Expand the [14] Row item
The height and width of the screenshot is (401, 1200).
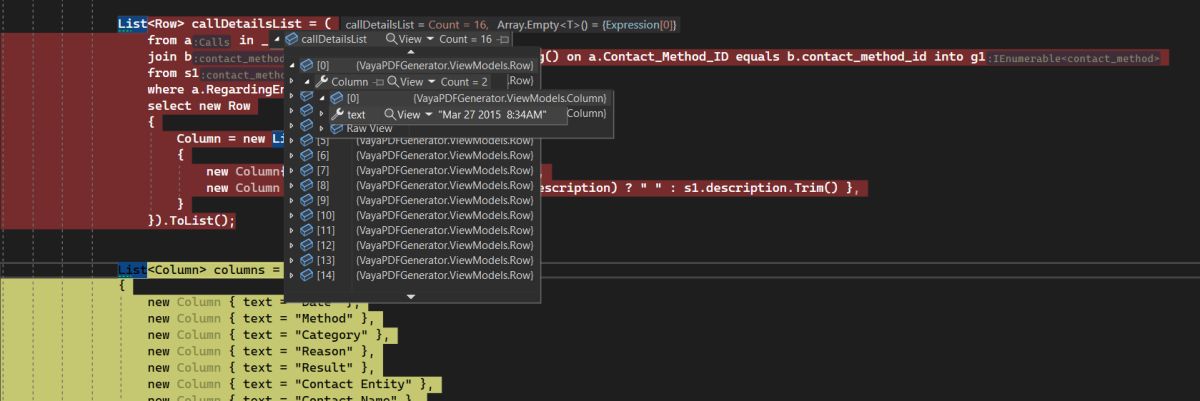pos(292,275)
